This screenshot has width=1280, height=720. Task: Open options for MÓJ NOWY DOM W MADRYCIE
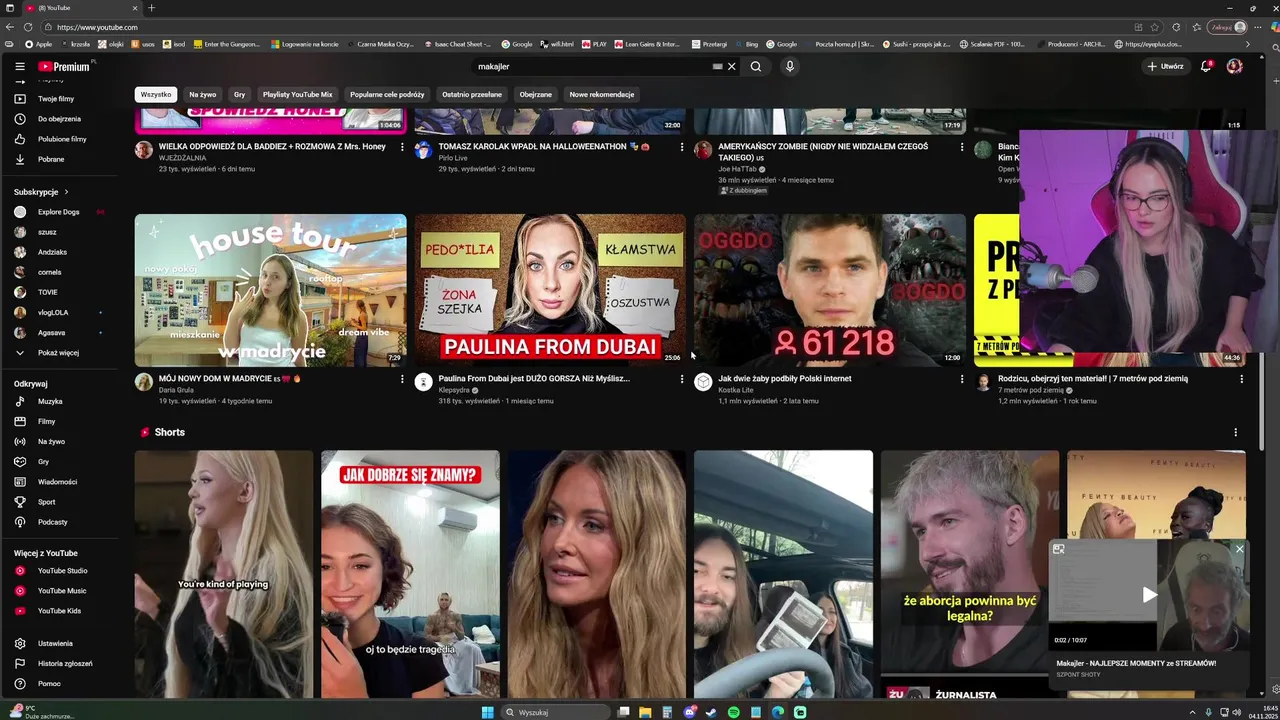click(x=402, y=379)
